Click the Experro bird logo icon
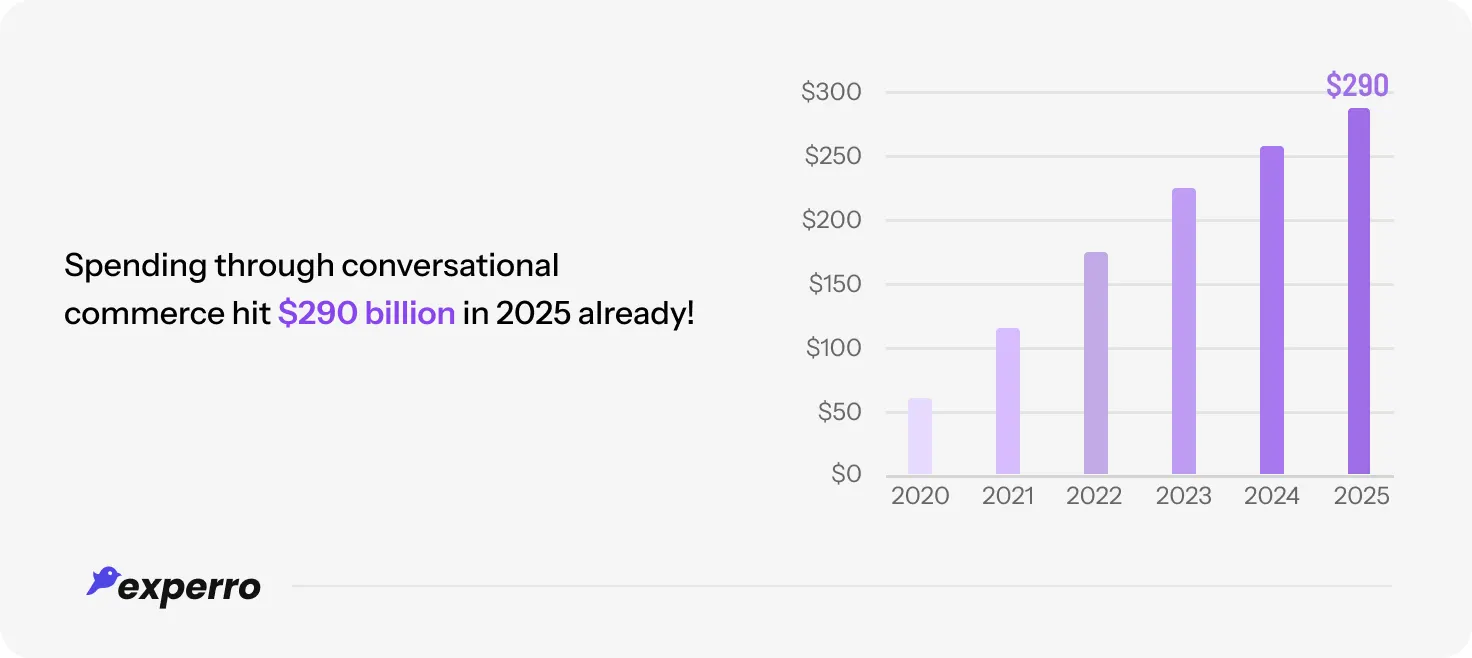 click(x=102, y=581)
